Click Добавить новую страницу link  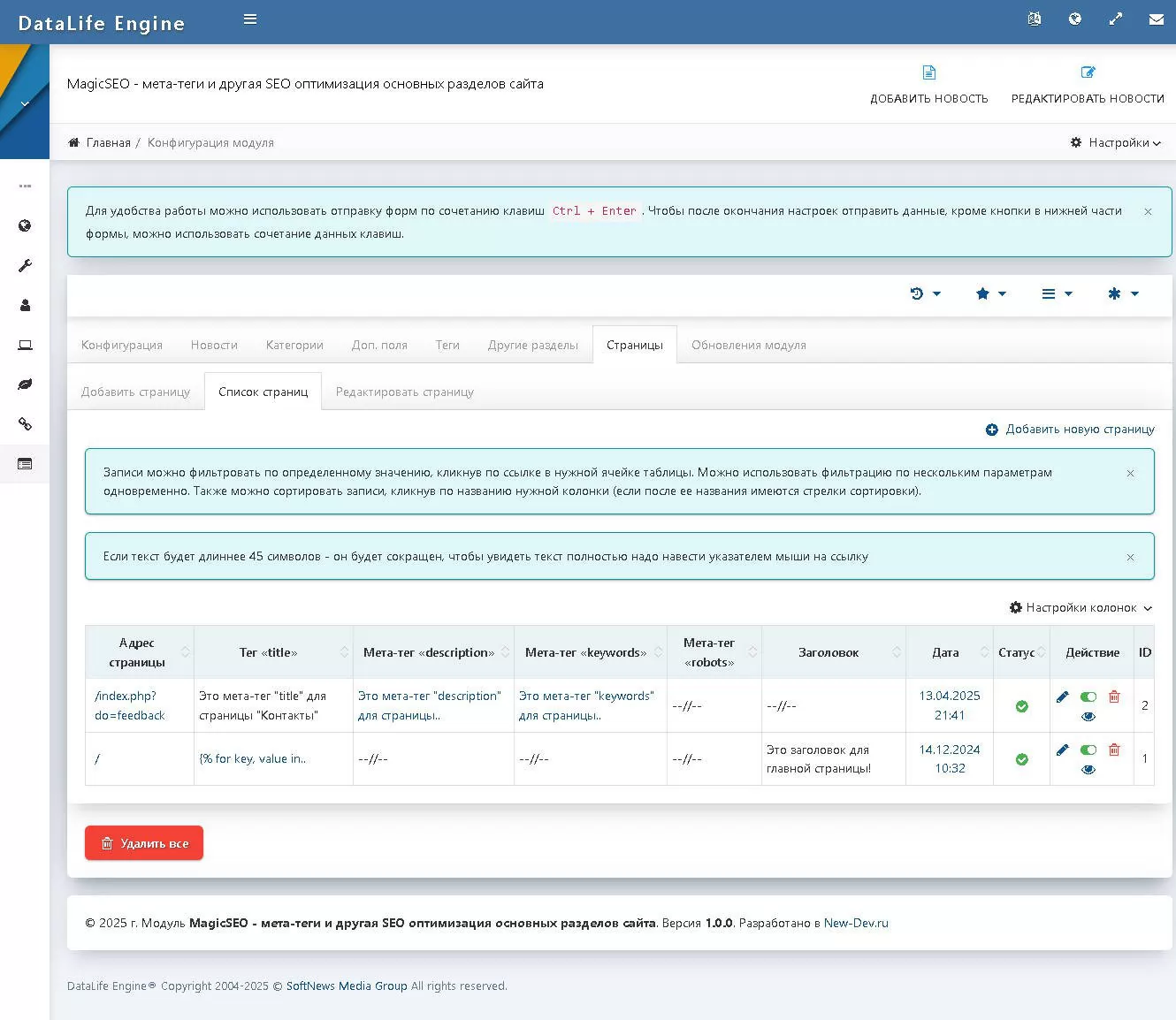[1071, 430]
